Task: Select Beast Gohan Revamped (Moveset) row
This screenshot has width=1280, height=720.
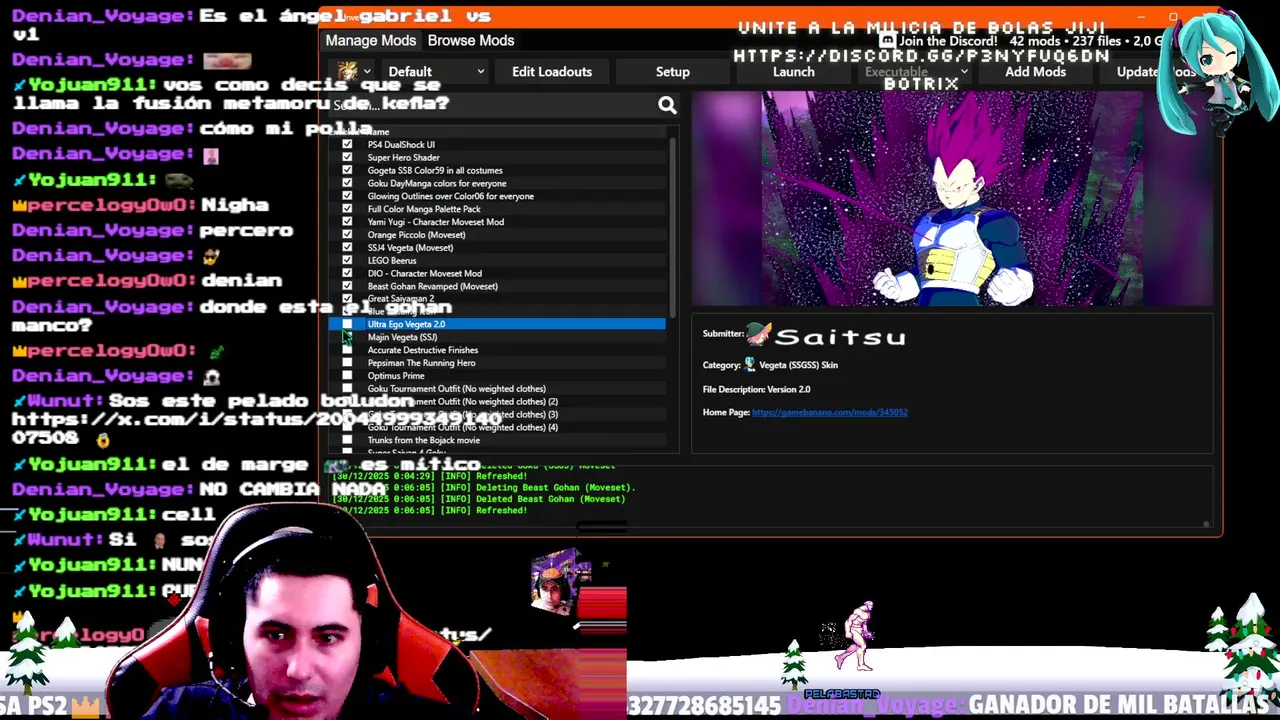Action: pos(496,287)
